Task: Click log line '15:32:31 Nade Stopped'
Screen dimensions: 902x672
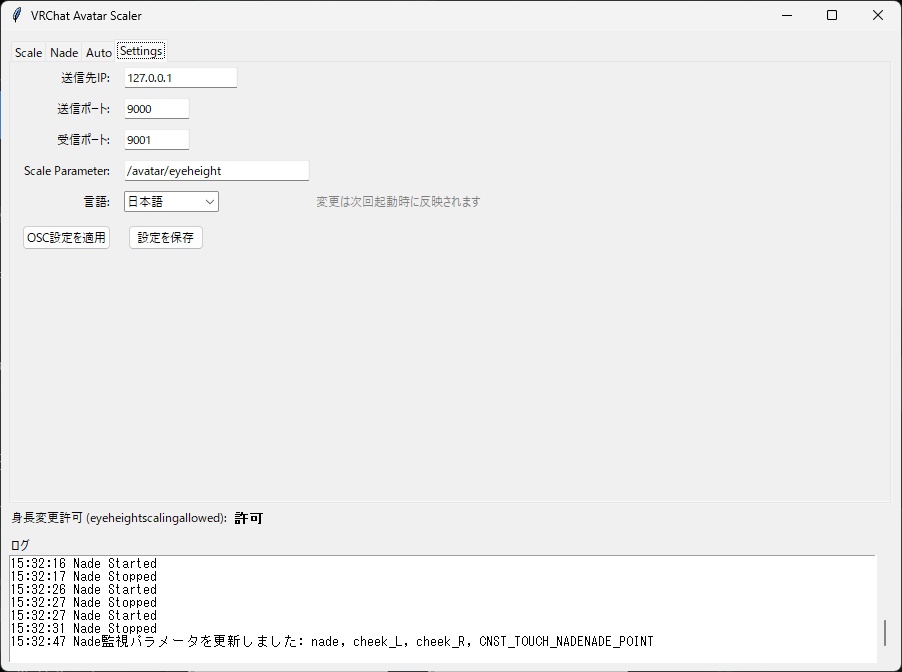Action: (84, 628)
